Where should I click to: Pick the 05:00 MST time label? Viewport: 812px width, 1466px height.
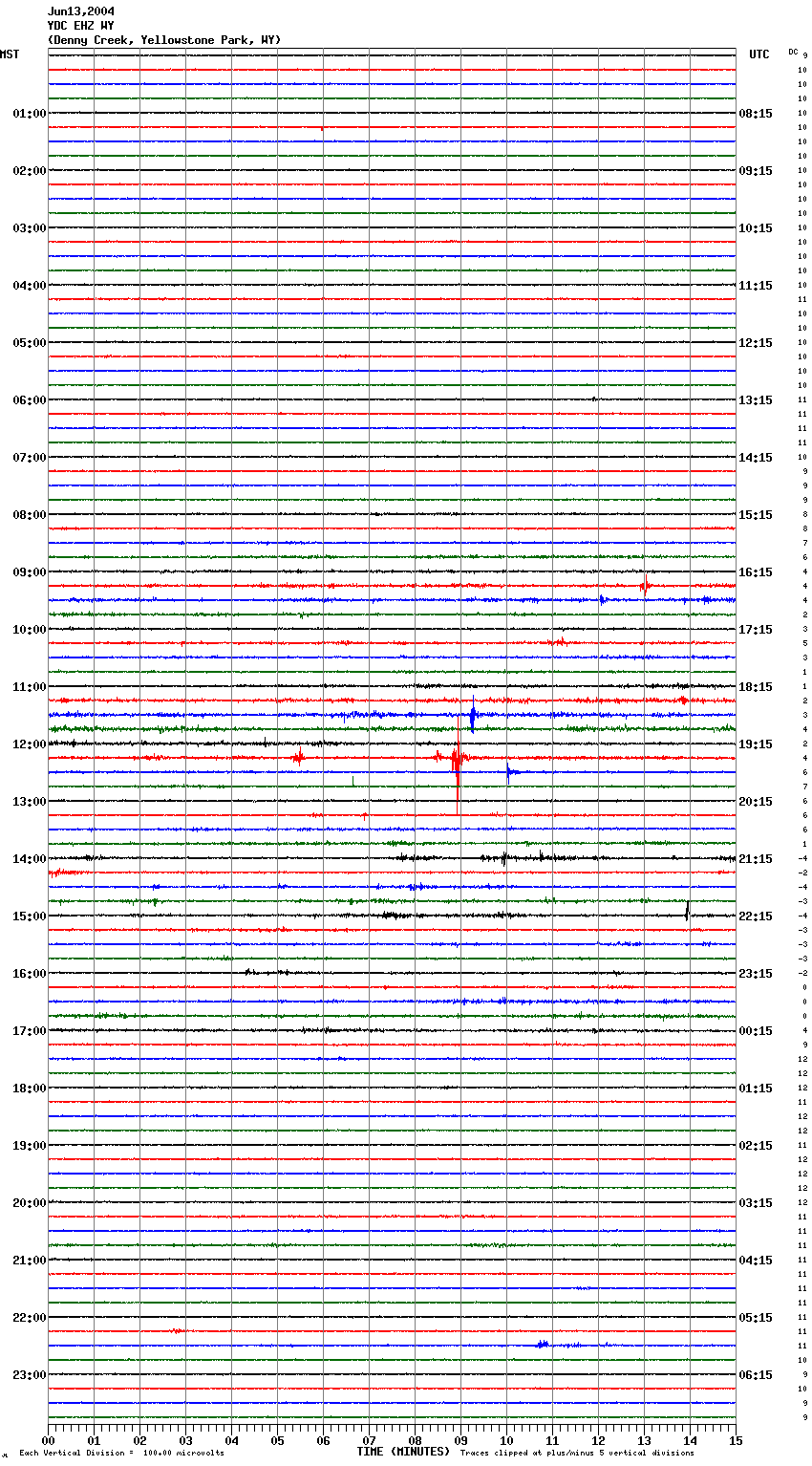coord(30,343)
